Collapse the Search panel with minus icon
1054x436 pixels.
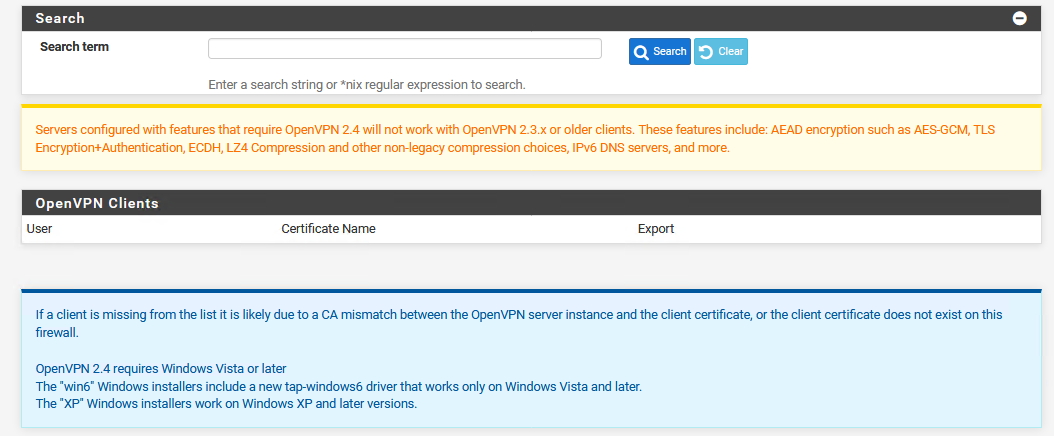pyautogui.click(x=1020, y=19)
